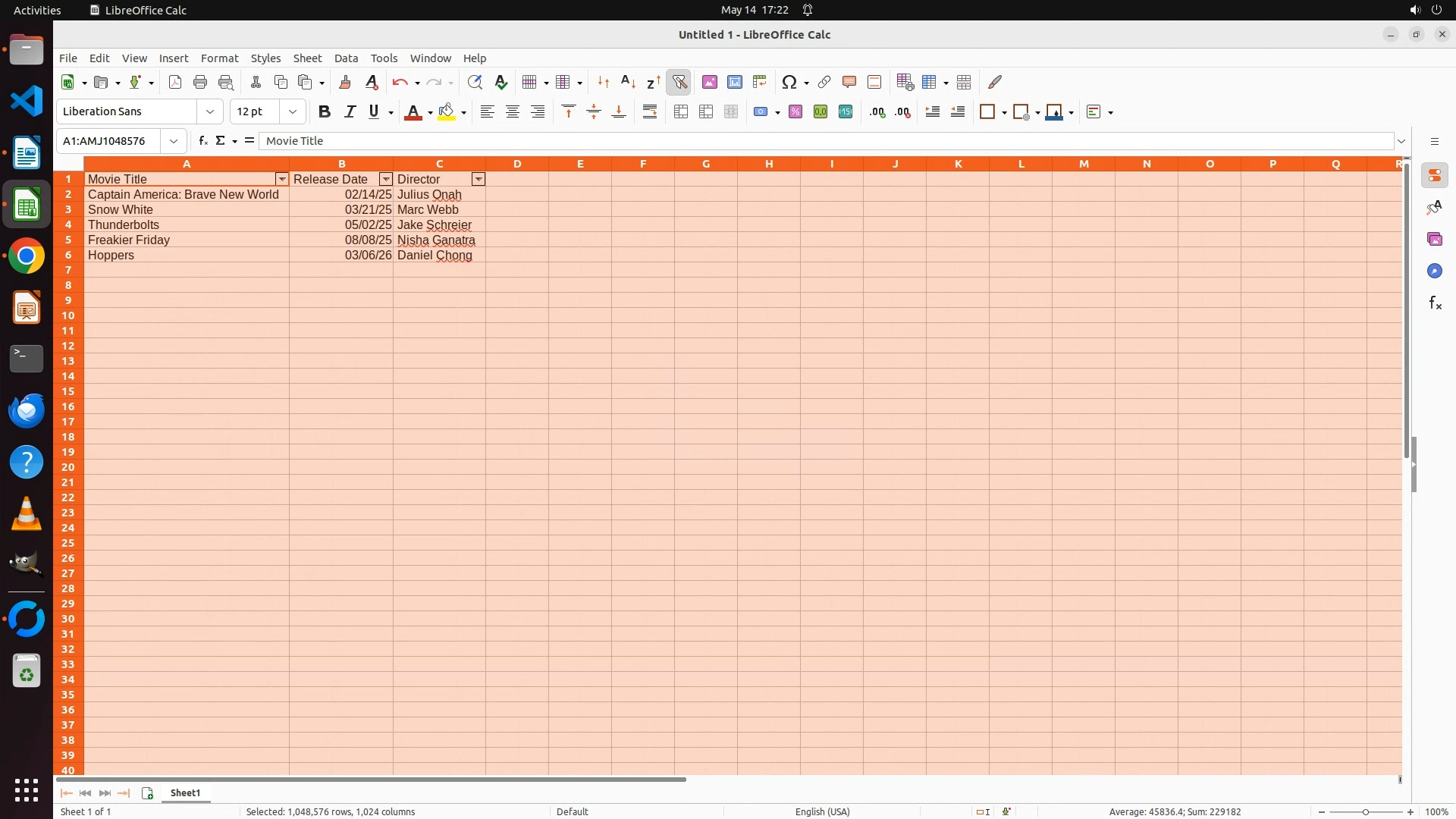Toggle Bold formatting

point(325,111)
